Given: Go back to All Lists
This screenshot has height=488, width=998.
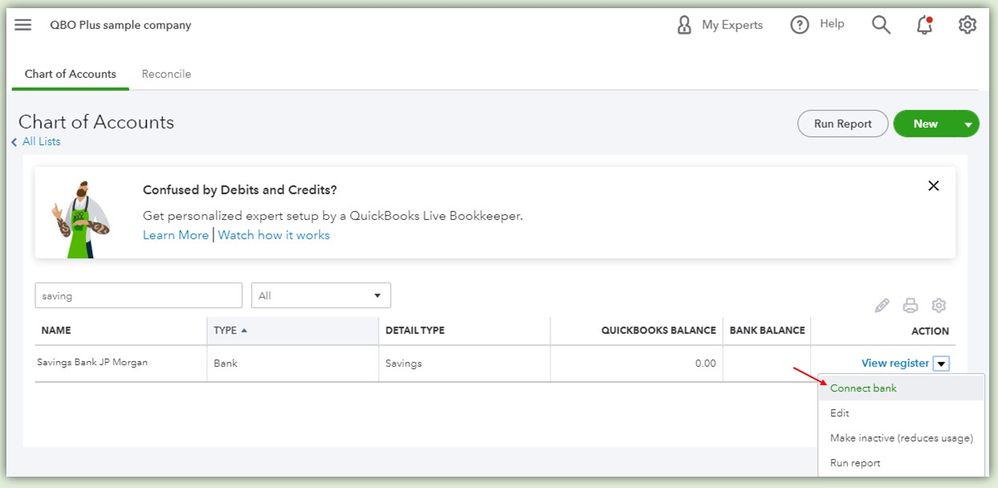Looking at the screenshot, I should click(40, 142).
